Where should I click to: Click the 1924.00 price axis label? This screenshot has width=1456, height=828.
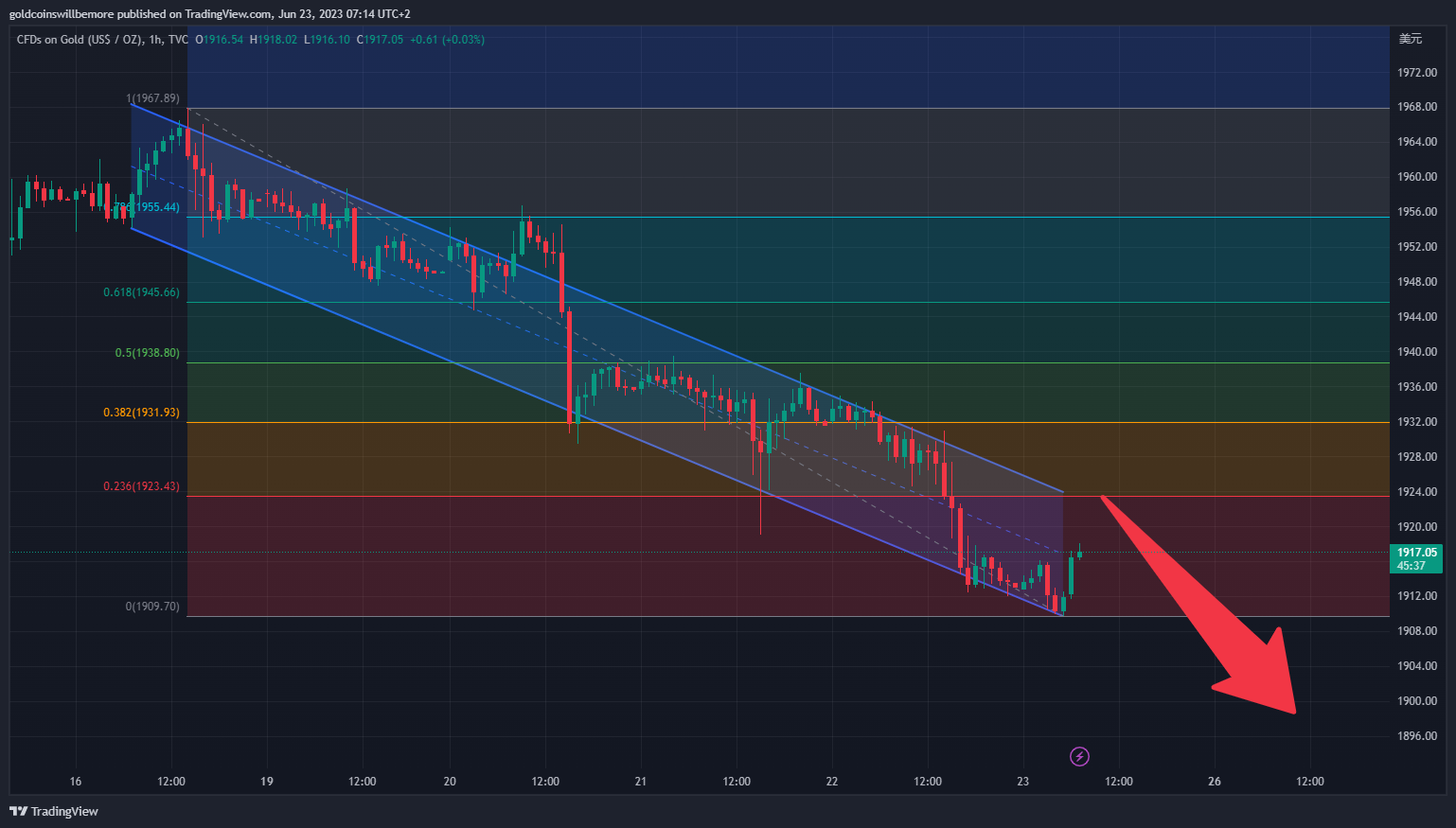point(1417,492)
